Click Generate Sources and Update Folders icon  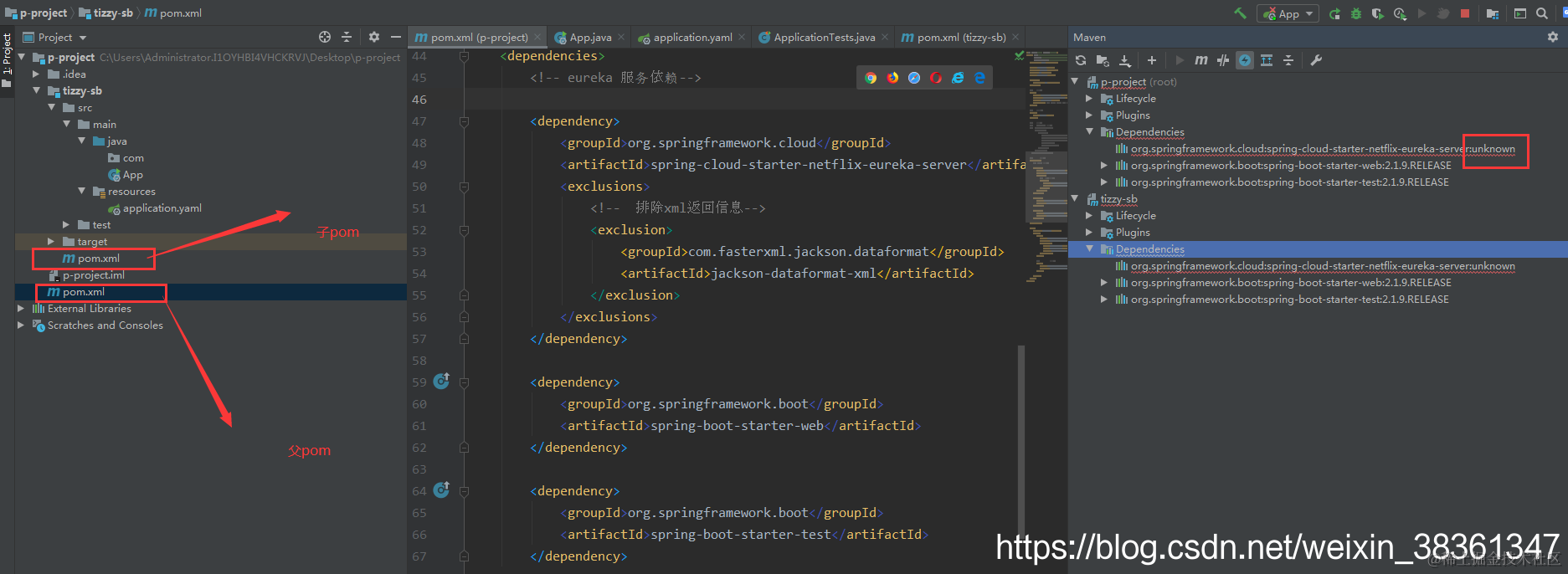tap(1103, 60)
